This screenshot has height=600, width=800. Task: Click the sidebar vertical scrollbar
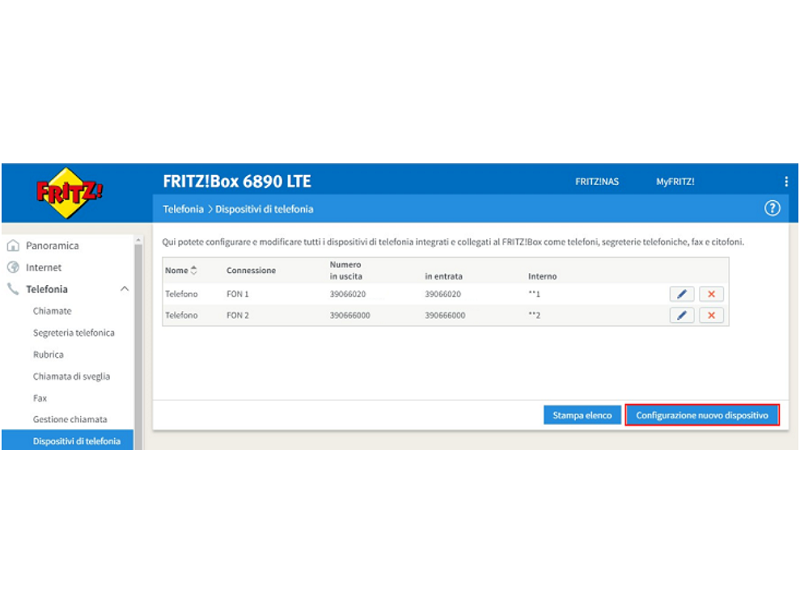138,347
